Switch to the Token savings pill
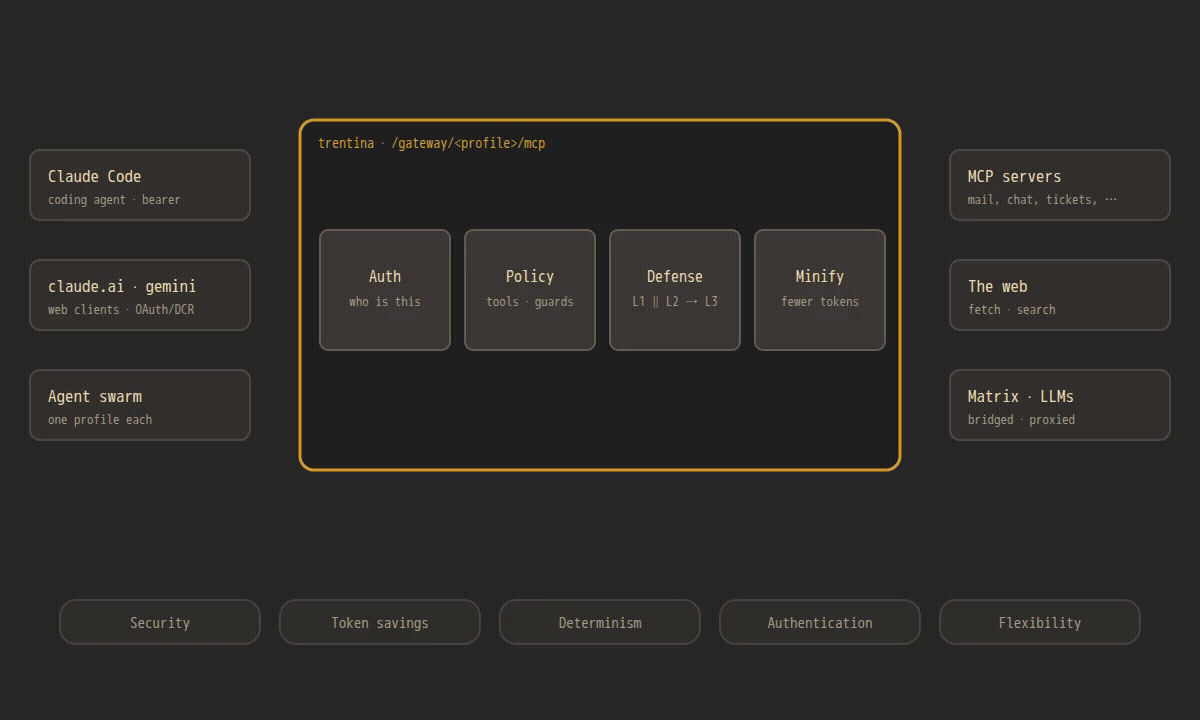Image resolution: width=1200 pixels, height=720 pixels. 380,622
